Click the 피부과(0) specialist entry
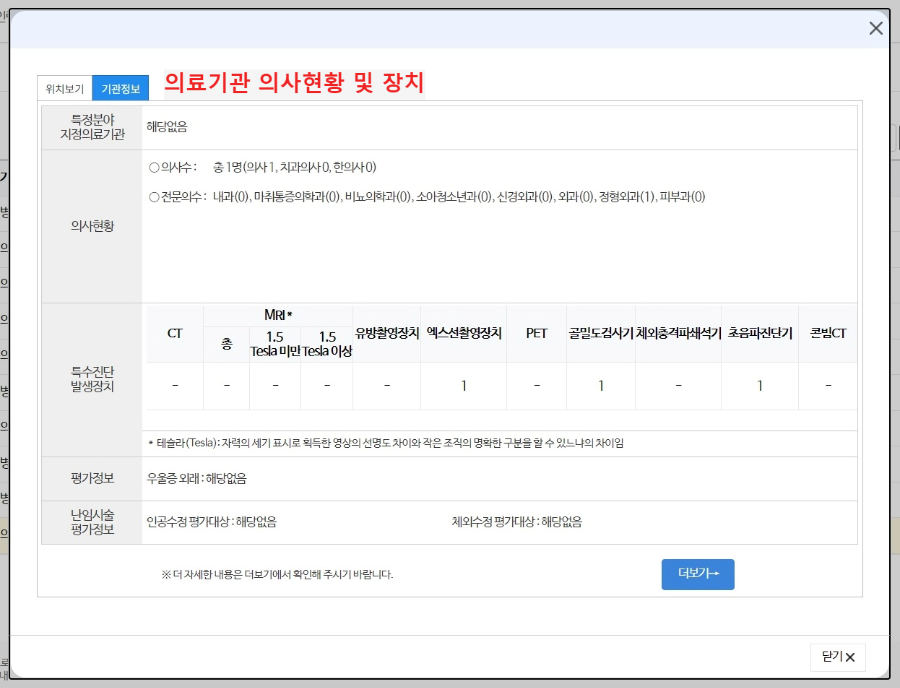 point(682,197)
